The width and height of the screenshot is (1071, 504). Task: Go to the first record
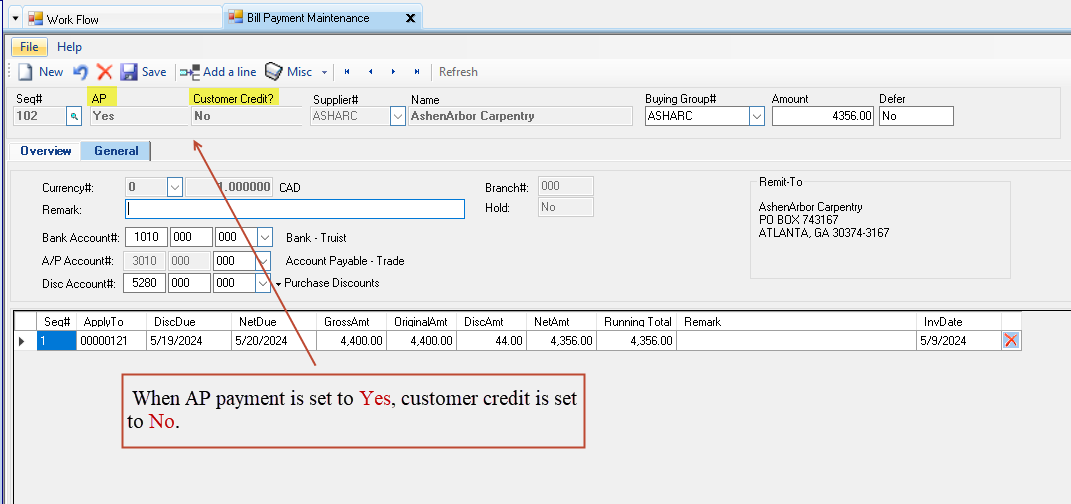347,72
